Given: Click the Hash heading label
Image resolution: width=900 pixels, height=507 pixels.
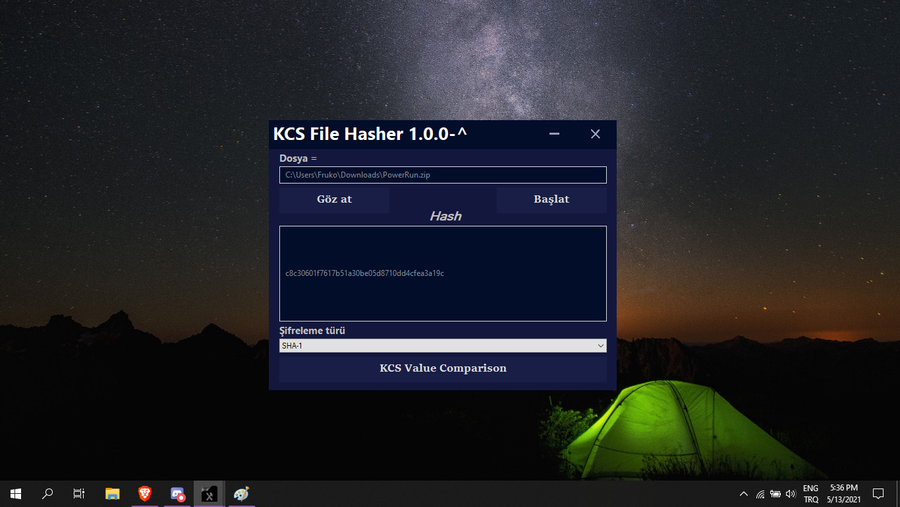Looking at the screenshot, I should 445,216.
